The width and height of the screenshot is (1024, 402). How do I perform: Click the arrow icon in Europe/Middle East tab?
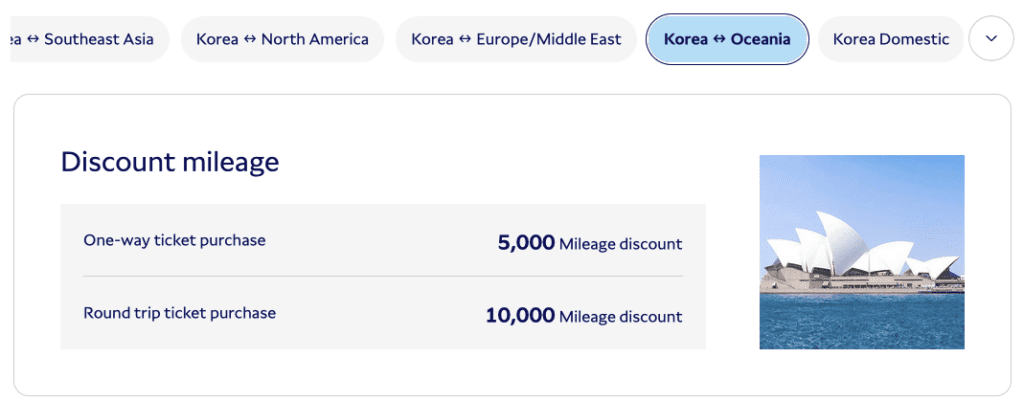click(x=465, y=40)
